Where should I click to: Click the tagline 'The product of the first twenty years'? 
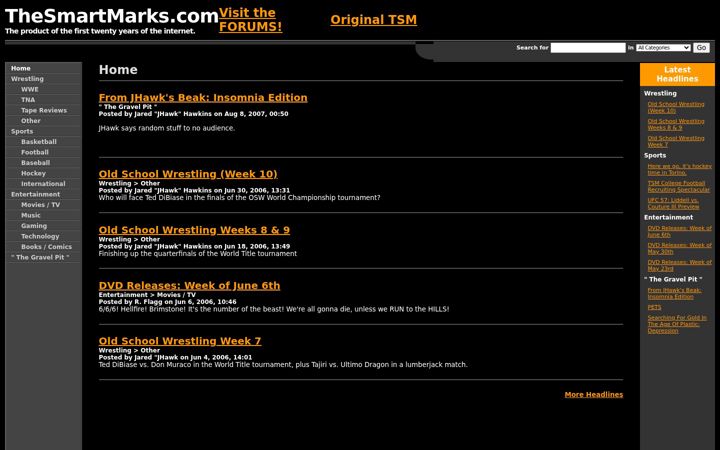[x=100, y=31]
